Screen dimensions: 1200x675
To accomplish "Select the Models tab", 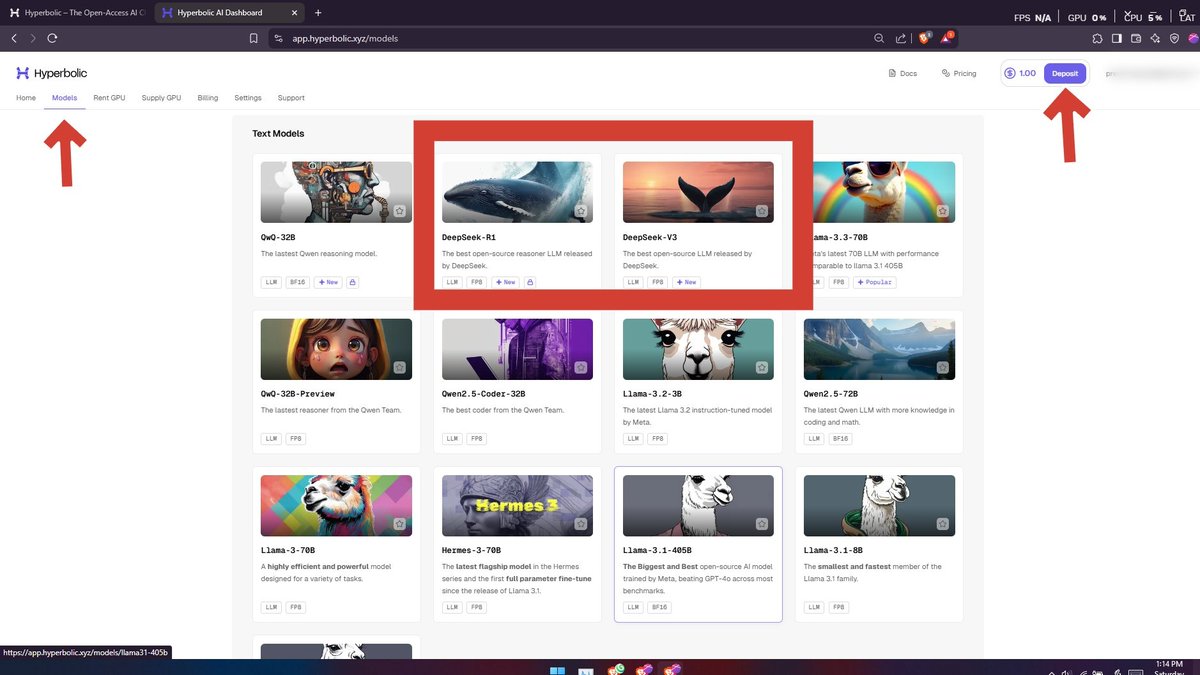I will 64,98.
